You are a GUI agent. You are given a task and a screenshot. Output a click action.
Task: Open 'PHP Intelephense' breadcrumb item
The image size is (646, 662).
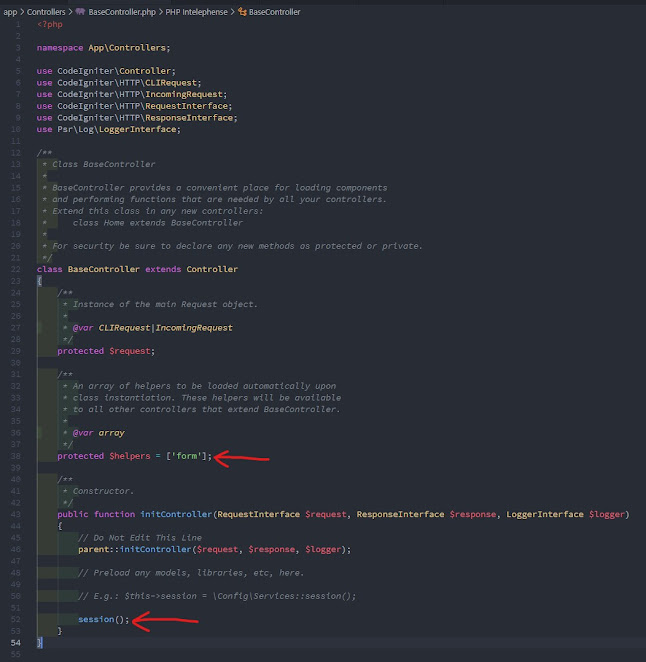tap(196, 12)
